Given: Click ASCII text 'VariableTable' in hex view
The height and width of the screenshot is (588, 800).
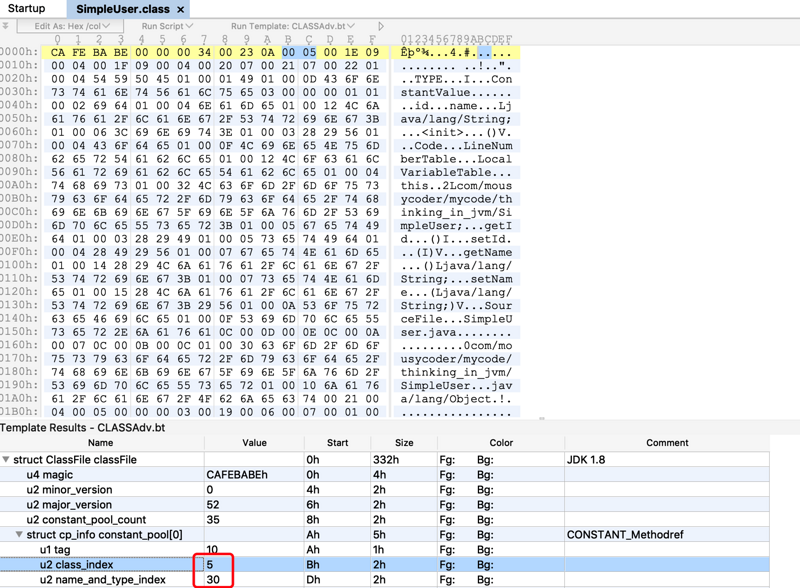Looking at the screenshot, I should point(446,173).
